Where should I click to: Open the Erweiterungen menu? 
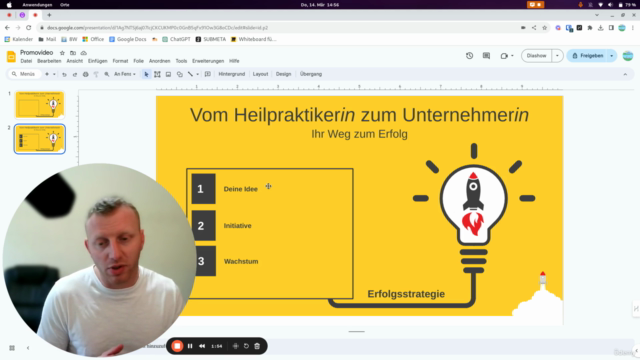click(208, 61)
